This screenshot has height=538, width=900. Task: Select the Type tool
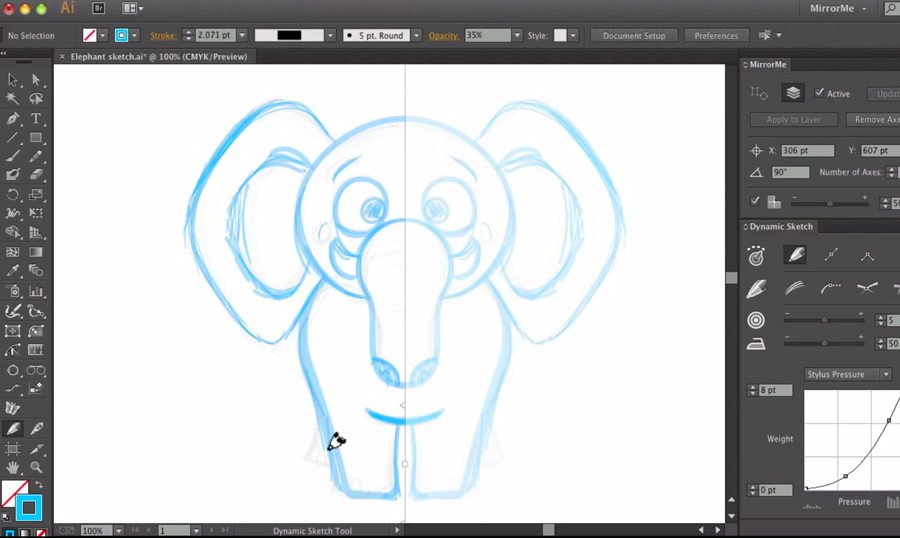[x=36, y=118]
